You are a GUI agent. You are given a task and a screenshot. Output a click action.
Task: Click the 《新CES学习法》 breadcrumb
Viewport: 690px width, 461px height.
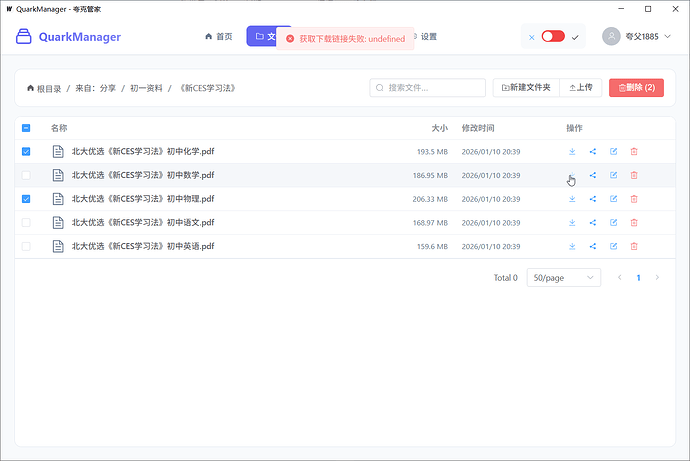tap(208, 88)
